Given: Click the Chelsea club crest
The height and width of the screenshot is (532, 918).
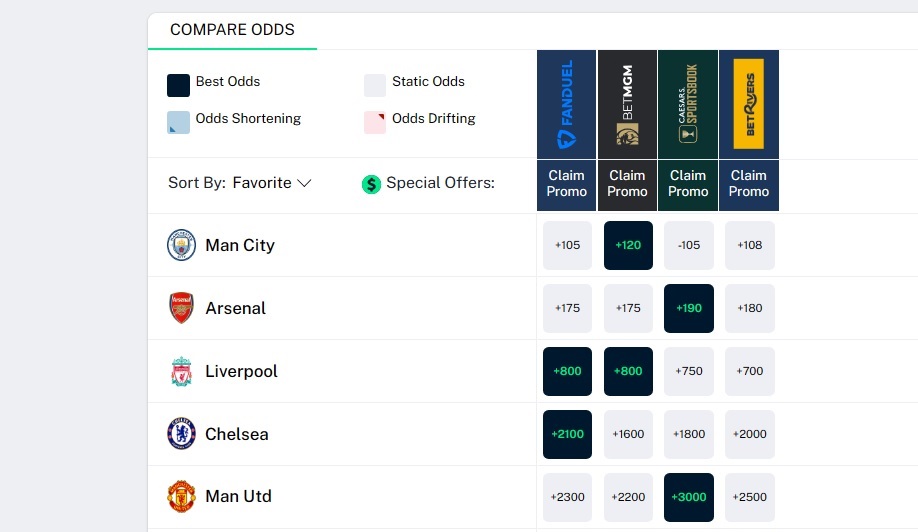Looking at the screenshot, I should (x=181, y=434).
